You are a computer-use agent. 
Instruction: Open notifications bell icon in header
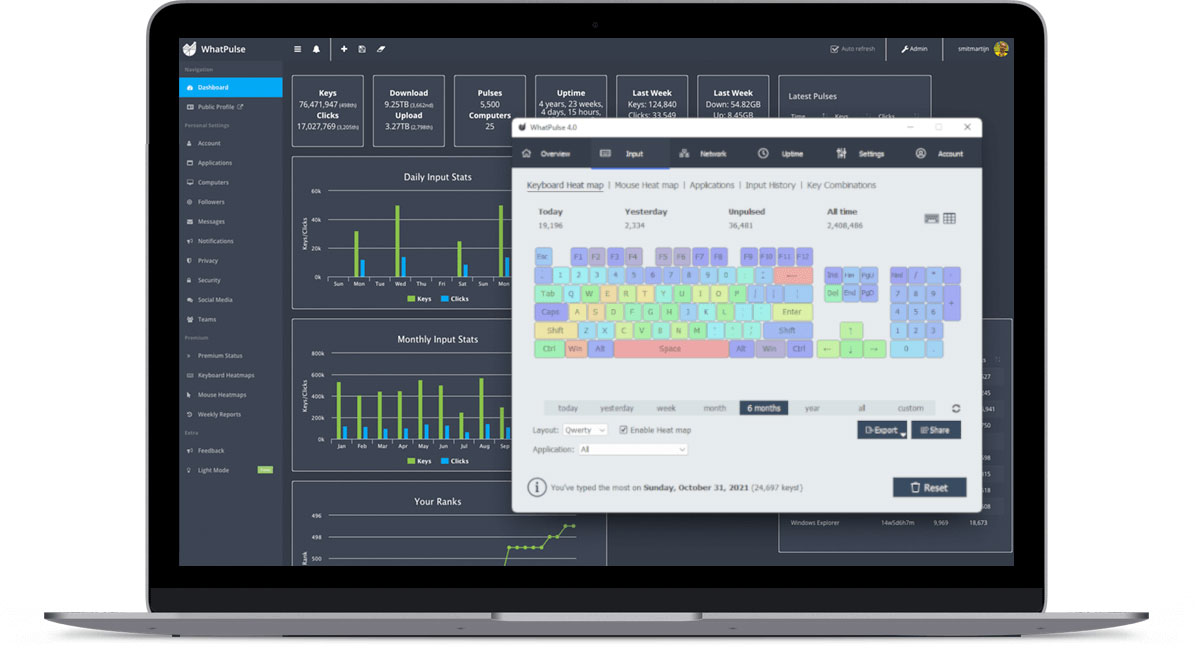click(x=317, y=49)
